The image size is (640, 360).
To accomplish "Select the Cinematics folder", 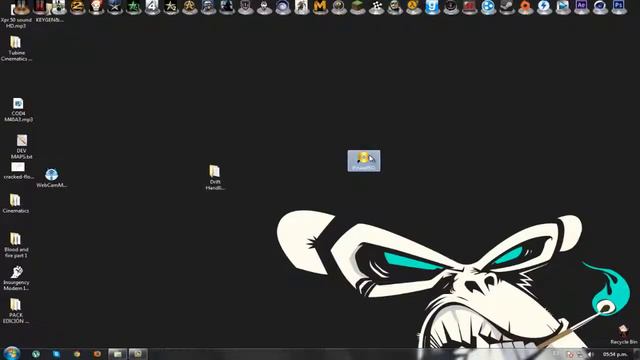I will pyautogui.click(x=16, y=204).
